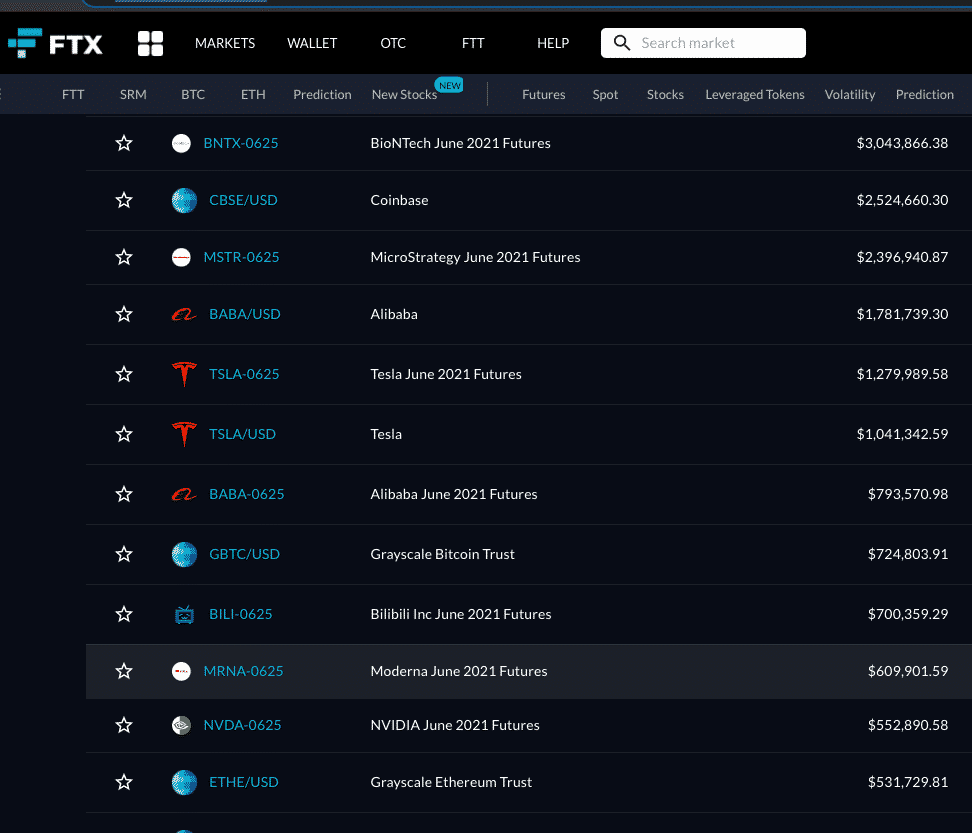The image size is (972, 833).
Task: Click the Alibaba logo beside BABA-0625
Action: [x=184, y=495]
